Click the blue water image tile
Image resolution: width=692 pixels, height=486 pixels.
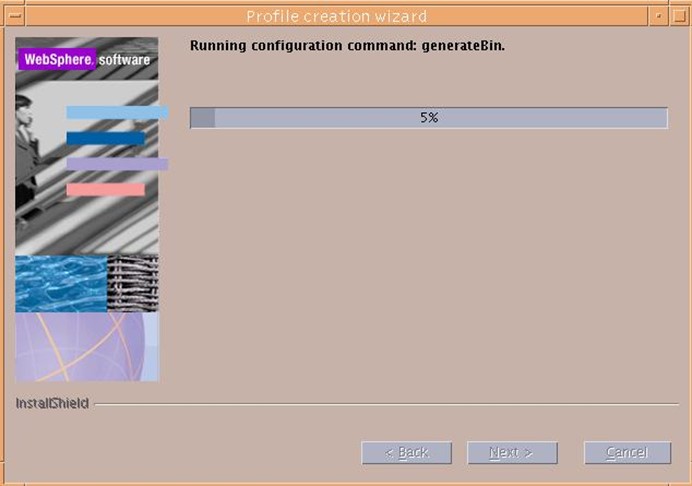tap(61, 283)
